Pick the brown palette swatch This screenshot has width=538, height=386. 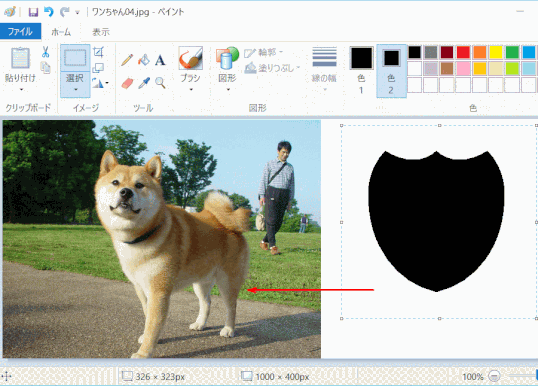447,69
